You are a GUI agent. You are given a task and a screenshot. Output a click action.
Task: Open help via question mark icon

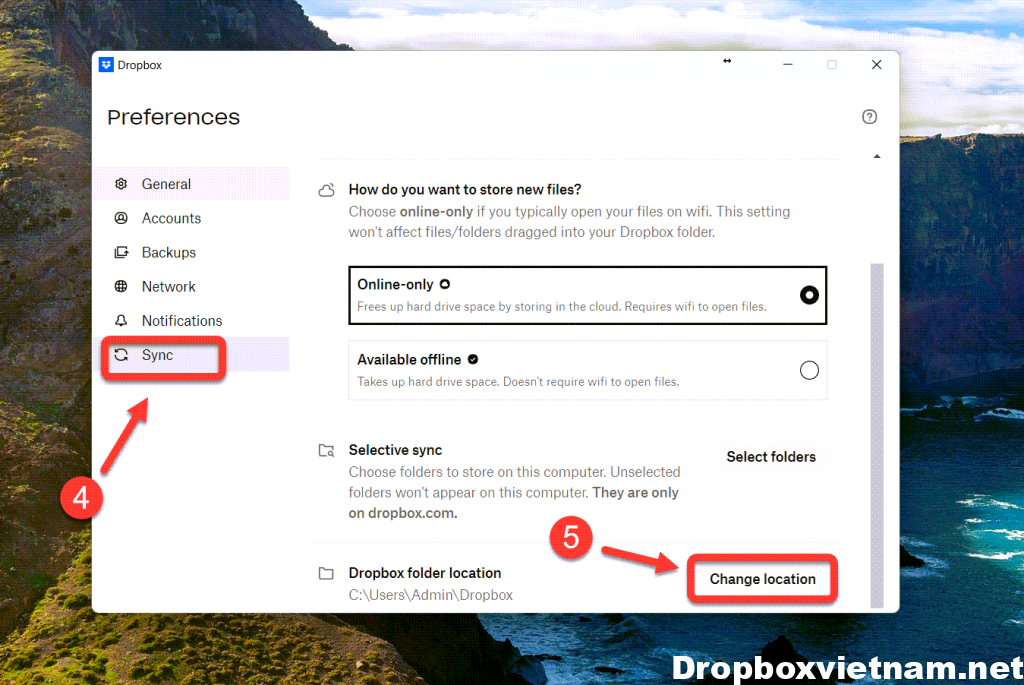click(869, 117)
